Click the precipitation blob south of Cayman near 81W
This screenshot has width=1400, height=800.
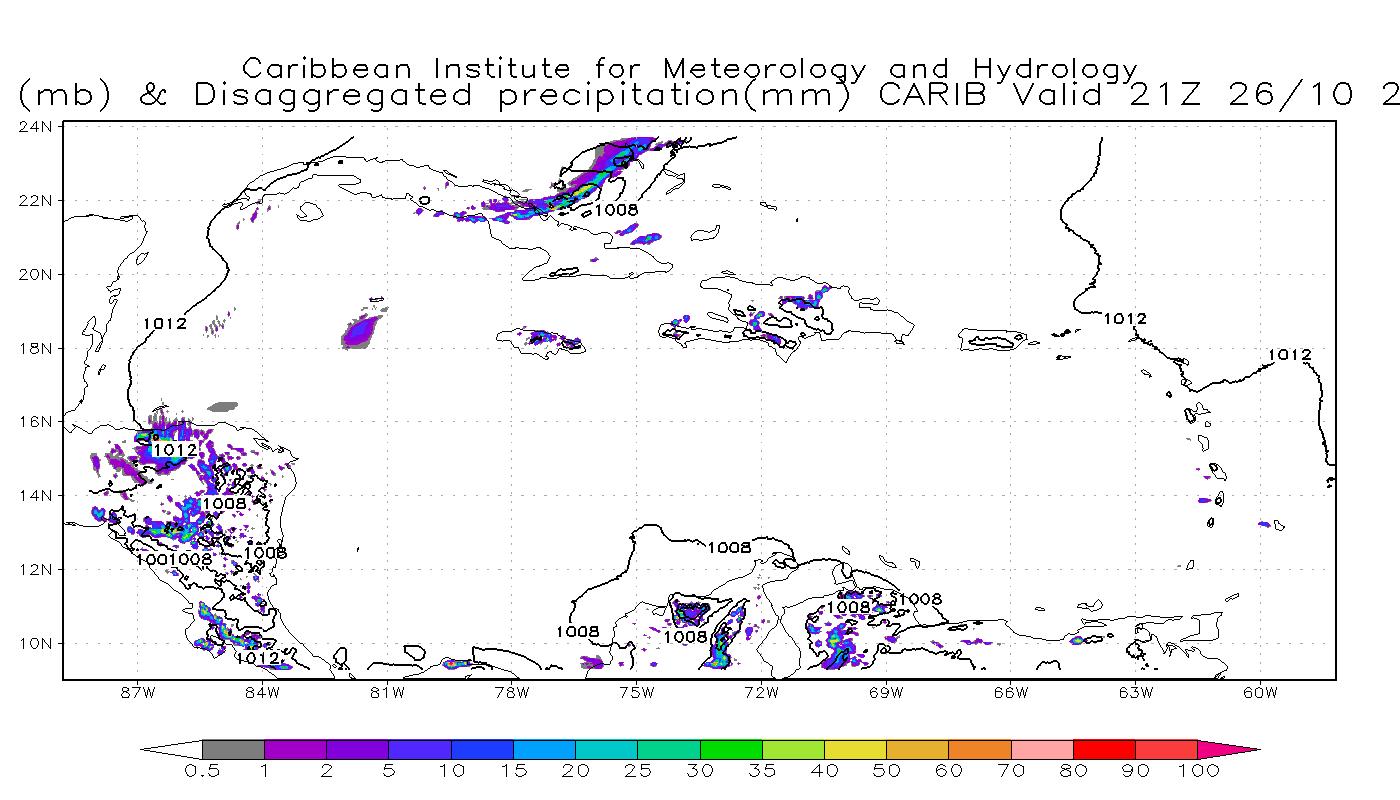point(360,331)
